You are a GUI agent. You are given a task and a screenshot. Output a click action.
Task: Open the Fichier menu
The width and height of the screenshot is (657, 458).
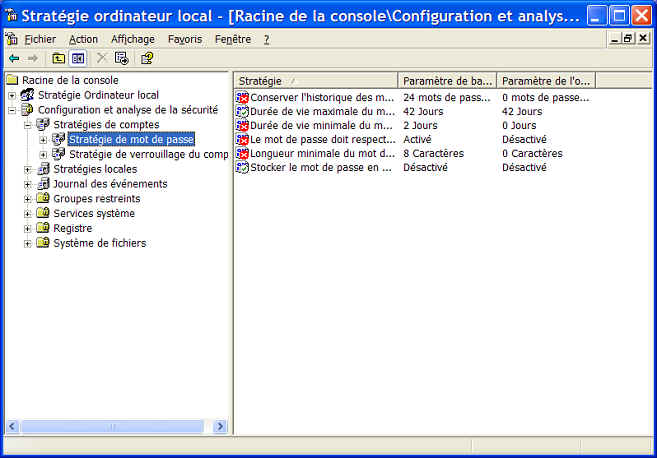click(40, 39)
